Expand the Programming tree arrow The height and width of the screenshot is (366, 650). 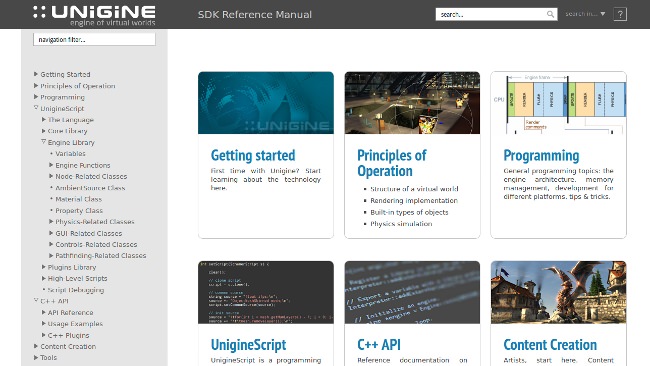tap(36, 97)
